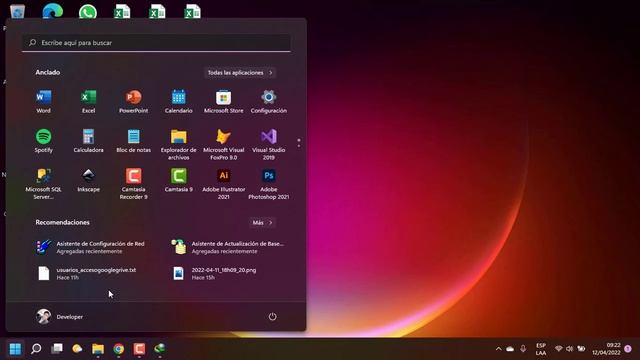Open Developer user account menu
The image size is (640, 360).
pos(60,317)
